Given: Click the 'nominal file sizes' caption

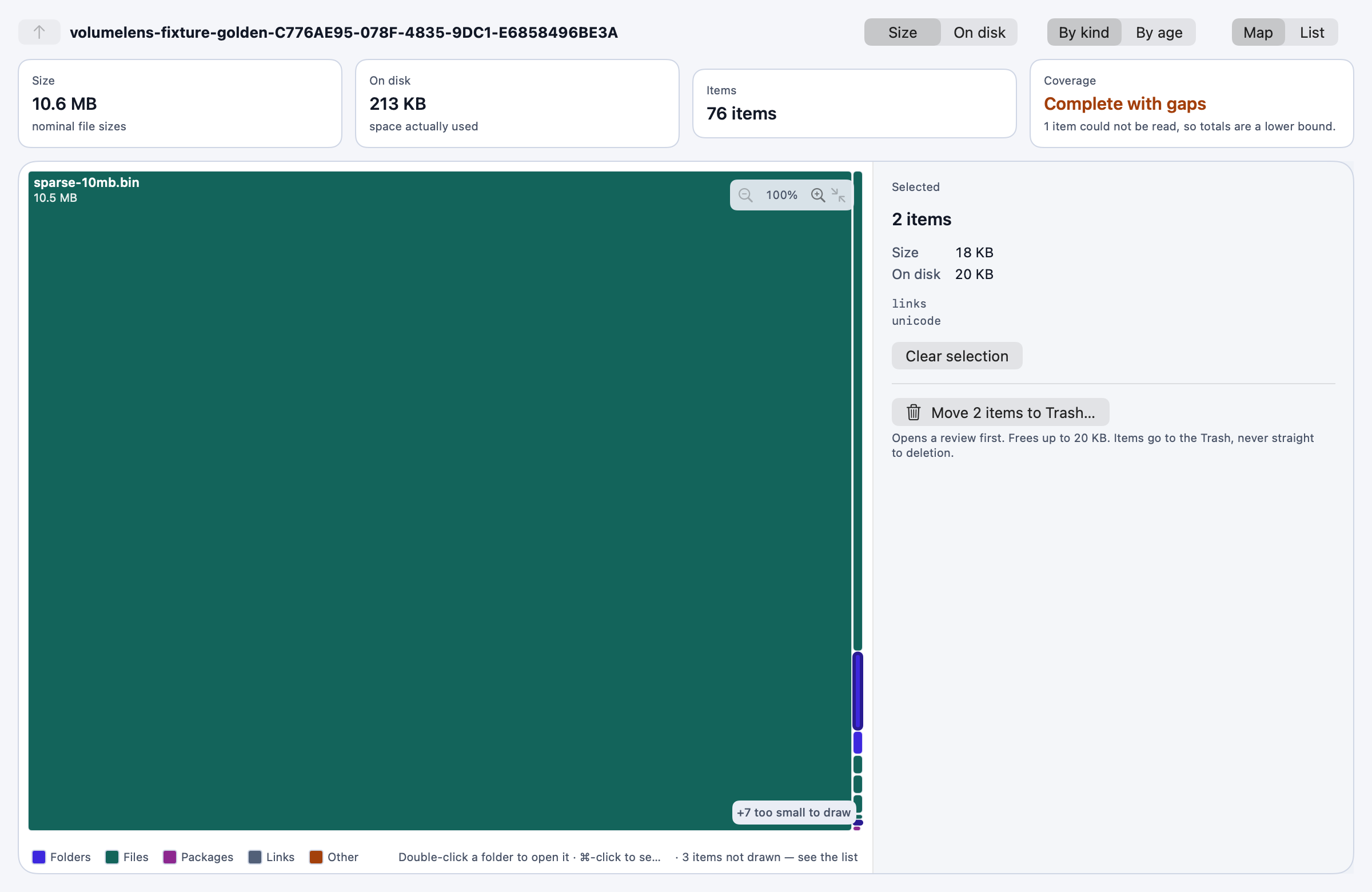Looking at the screenshot, I should coord(79,126).
